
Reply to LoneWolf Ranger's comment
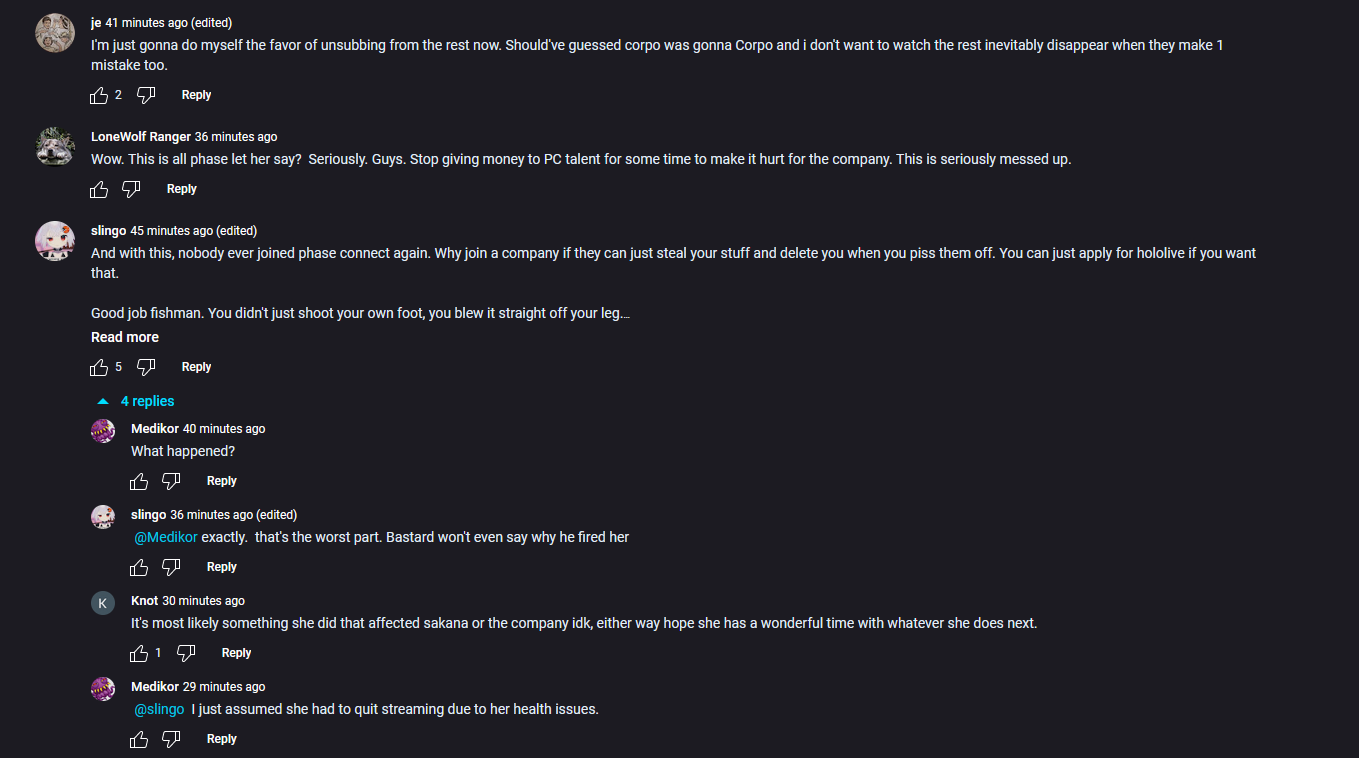tap(182, 189)
